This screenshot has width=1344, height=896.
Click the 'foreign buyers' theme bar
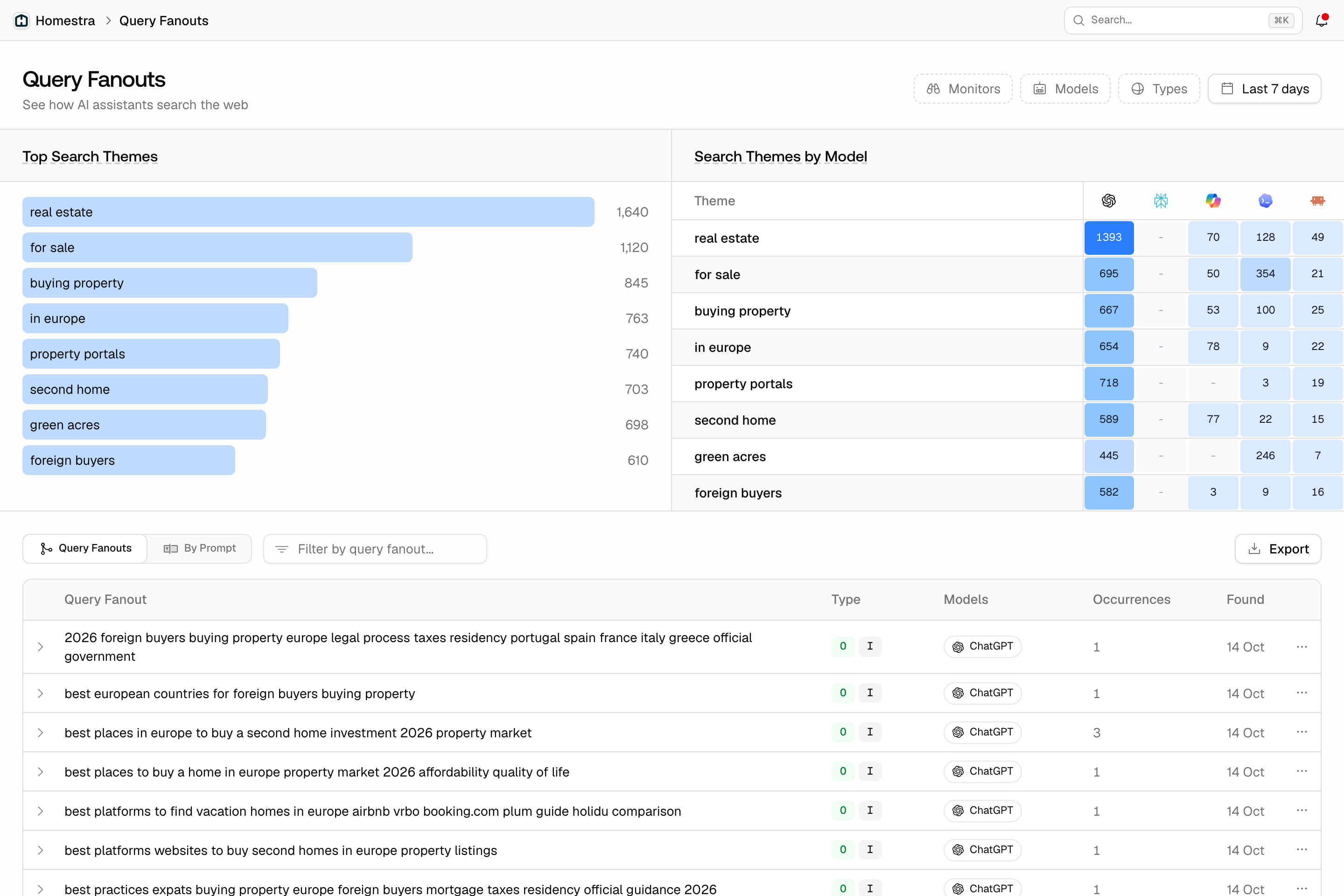pyautogui.click(x=129, y=460)
